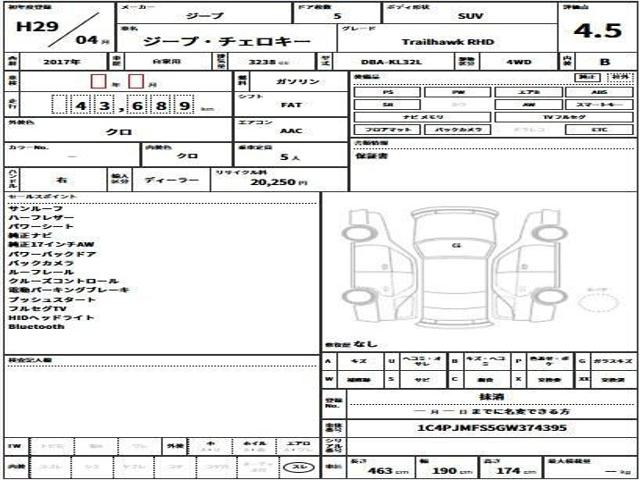Select the car name ジープ・チェロキー
Viewport: 640px width, 480px height.
tap(227, 42)
